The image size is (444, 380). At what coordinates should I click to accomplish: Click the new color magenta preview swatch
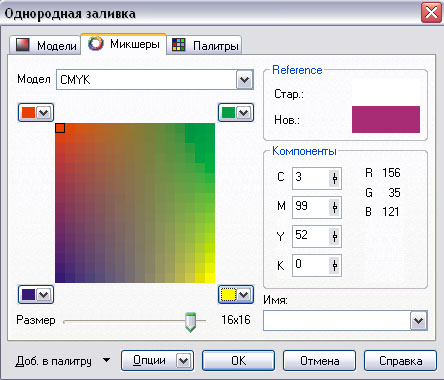pyautogui.click(x=386, y=119)
